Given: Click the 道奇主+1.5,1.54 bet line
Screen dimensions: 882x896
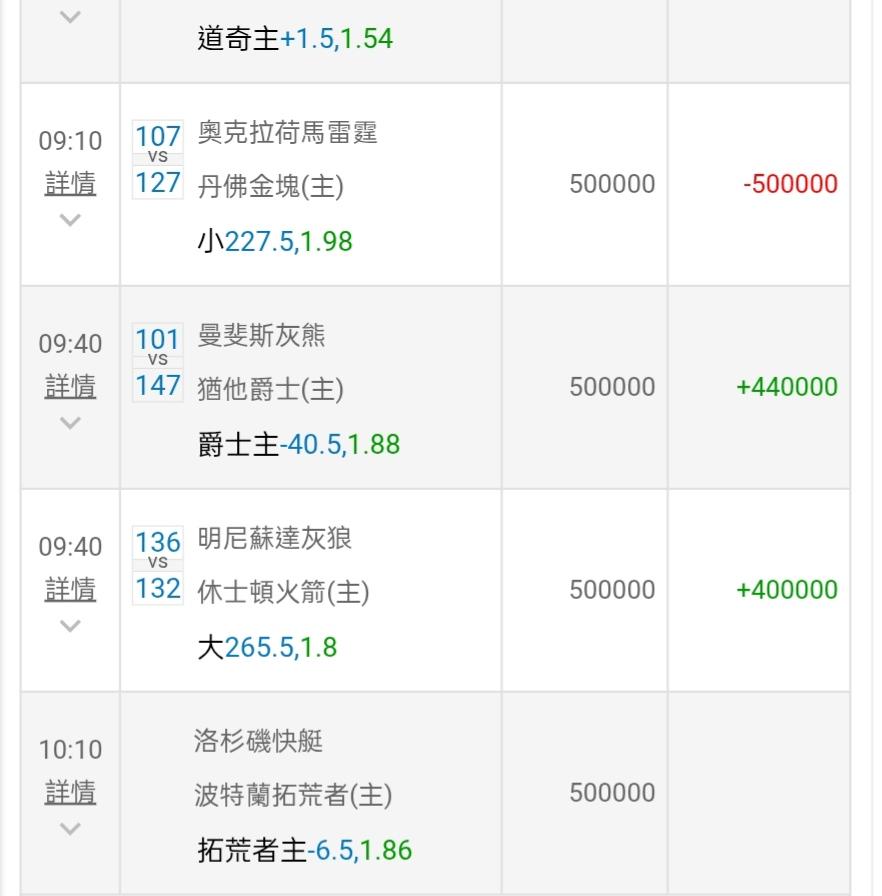Looking at the screenshot, I should pos(295,39).
